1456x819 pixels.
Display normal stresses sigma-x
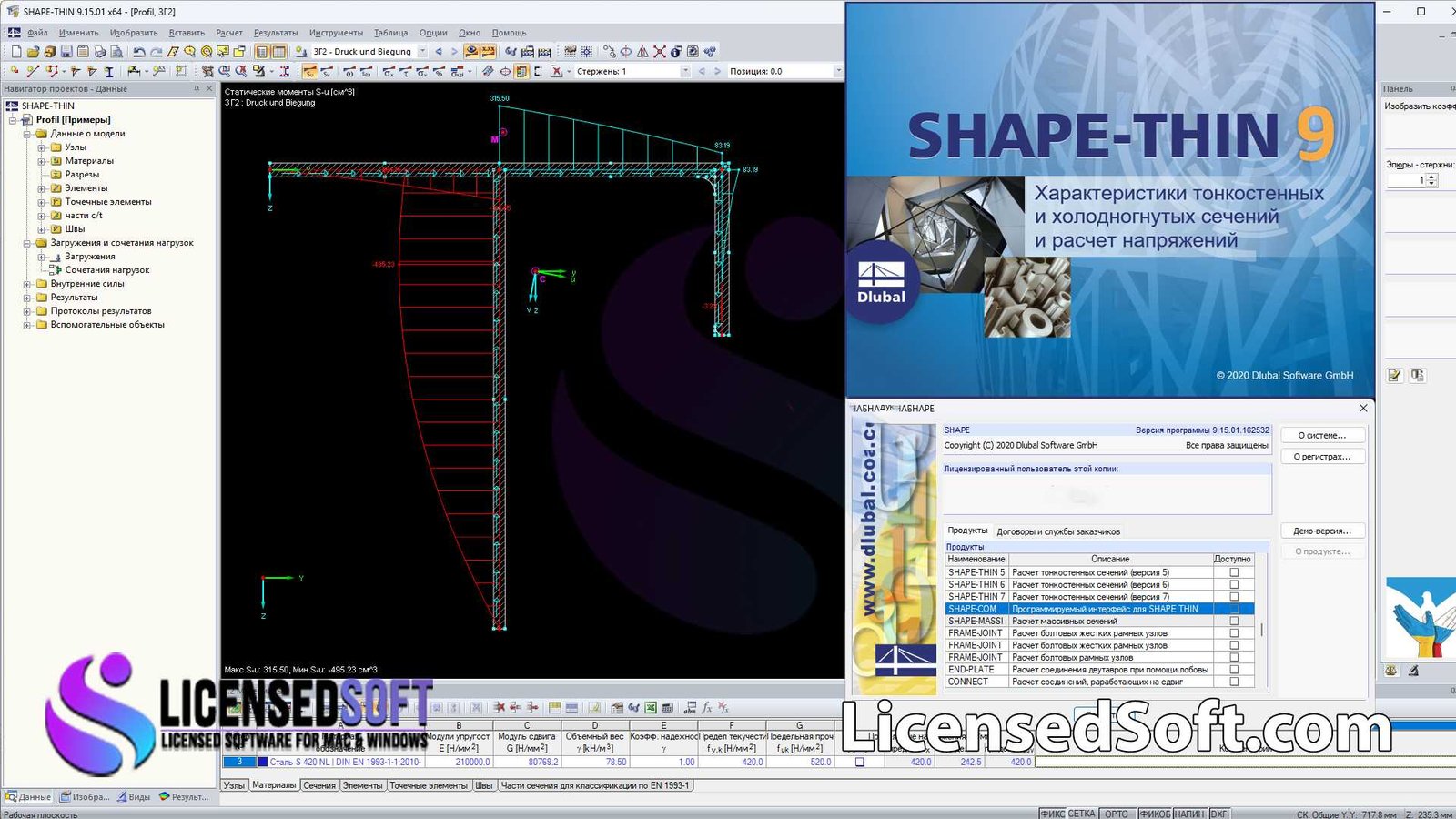pyautogui.click(x=389, y=71)
